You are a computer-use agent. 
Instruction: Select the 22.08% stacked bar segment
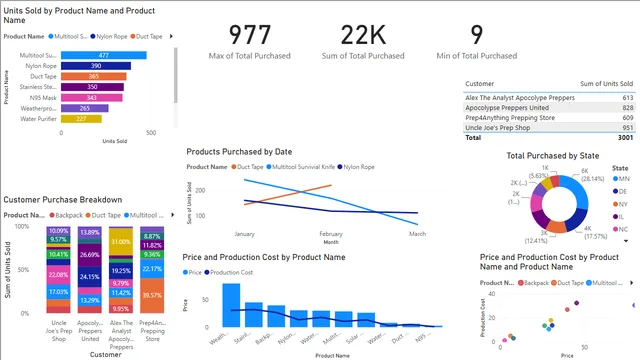click(x=58, y=275)
